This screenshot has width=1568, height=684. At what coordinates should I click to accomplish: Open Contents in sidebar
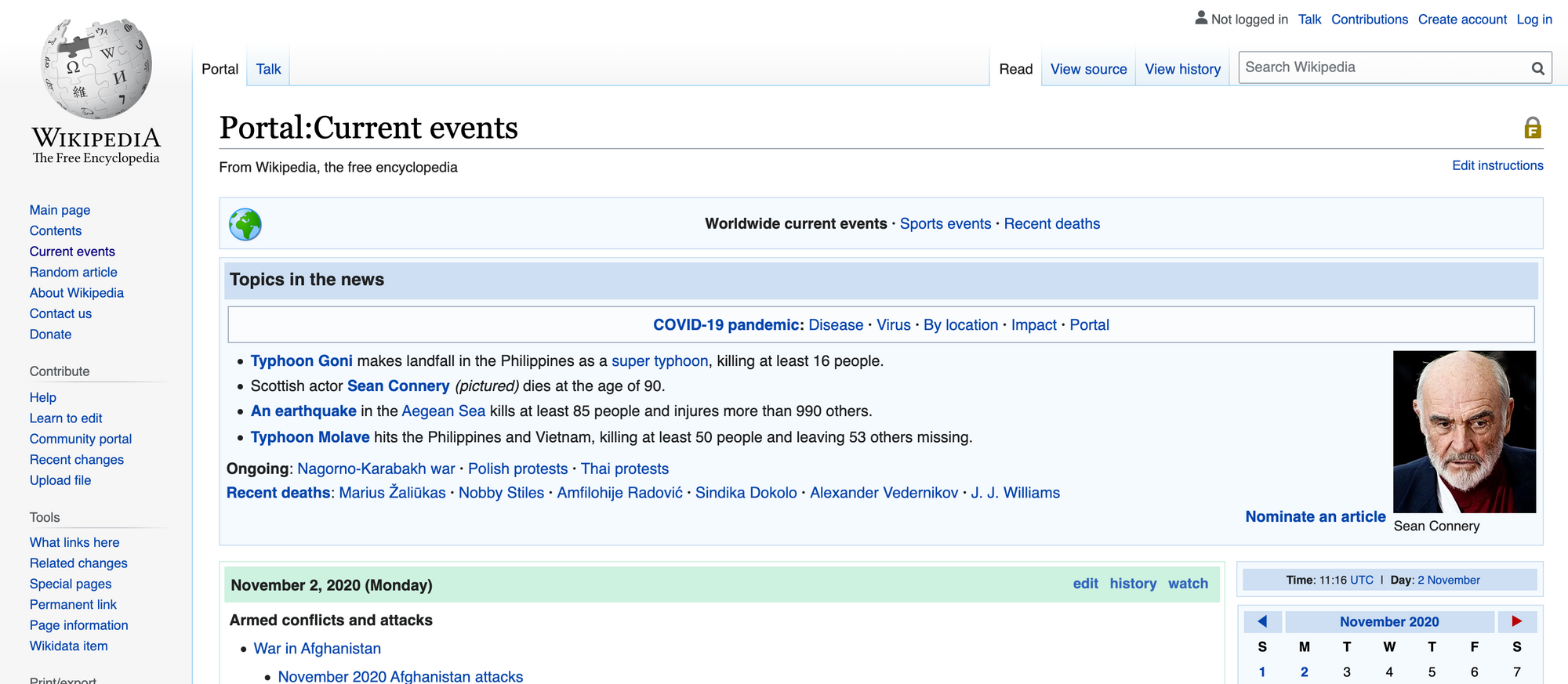tap(56, 230)
